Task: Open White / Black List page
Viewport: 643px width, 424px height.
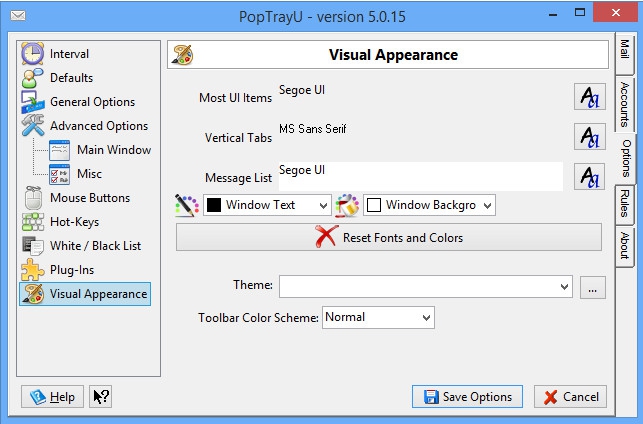Action: 95,246
